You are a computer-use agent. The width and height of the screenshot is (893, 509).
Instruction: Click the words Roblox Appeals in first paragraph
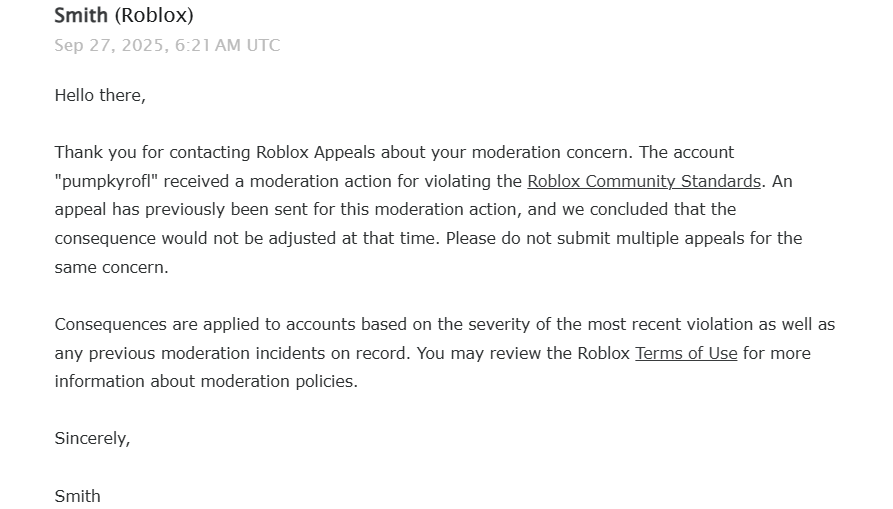[x=316, y=153]
